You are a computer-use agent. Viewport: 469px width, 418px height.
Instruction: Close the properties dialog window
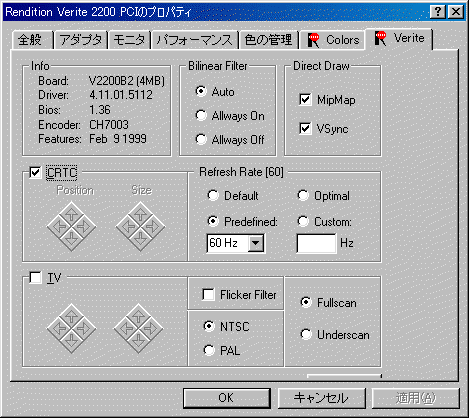click(x=455, y=12)
